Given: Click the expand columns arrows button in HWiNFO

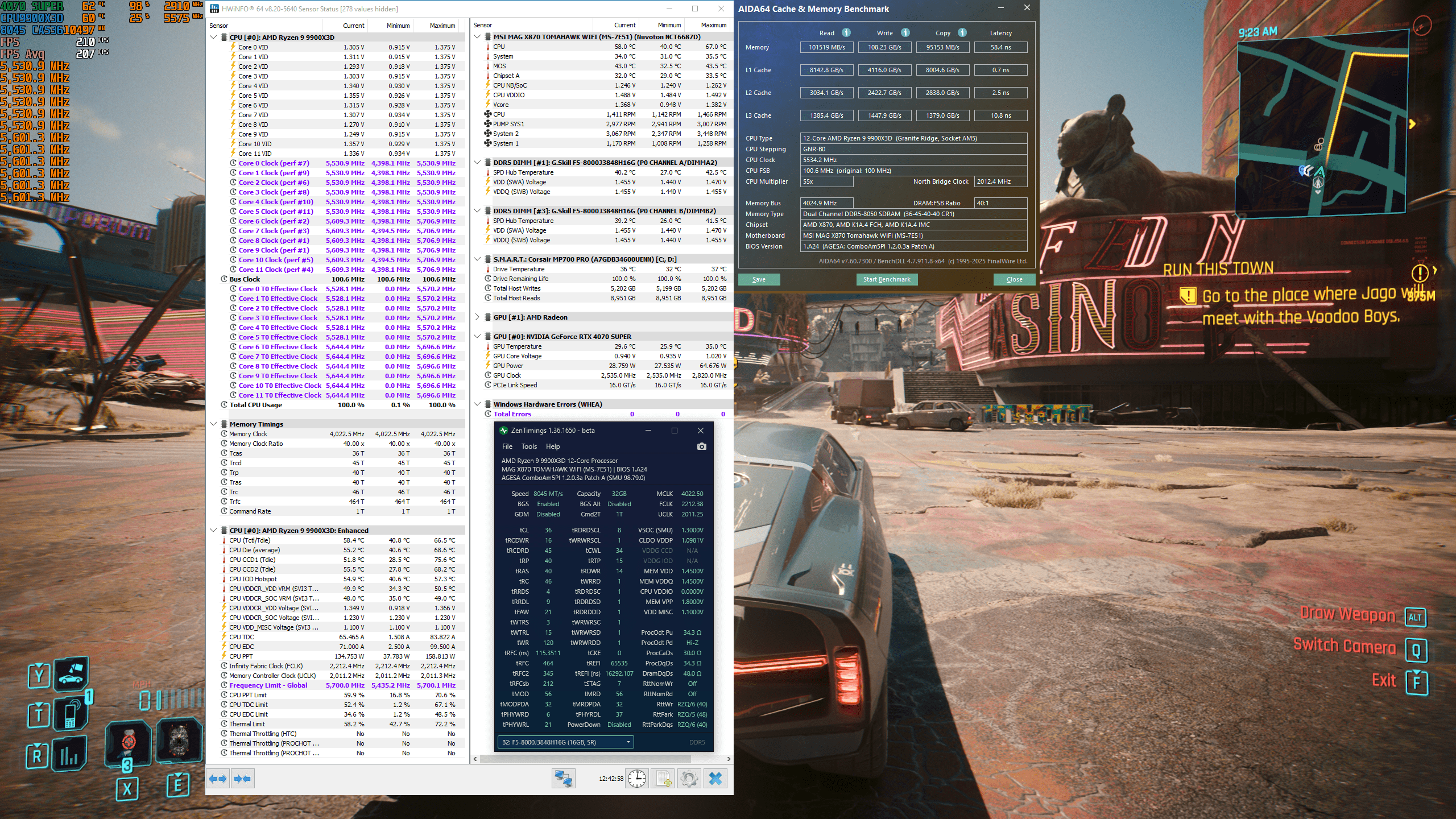Looking at the screenshot, I should (x=218, y=779).
